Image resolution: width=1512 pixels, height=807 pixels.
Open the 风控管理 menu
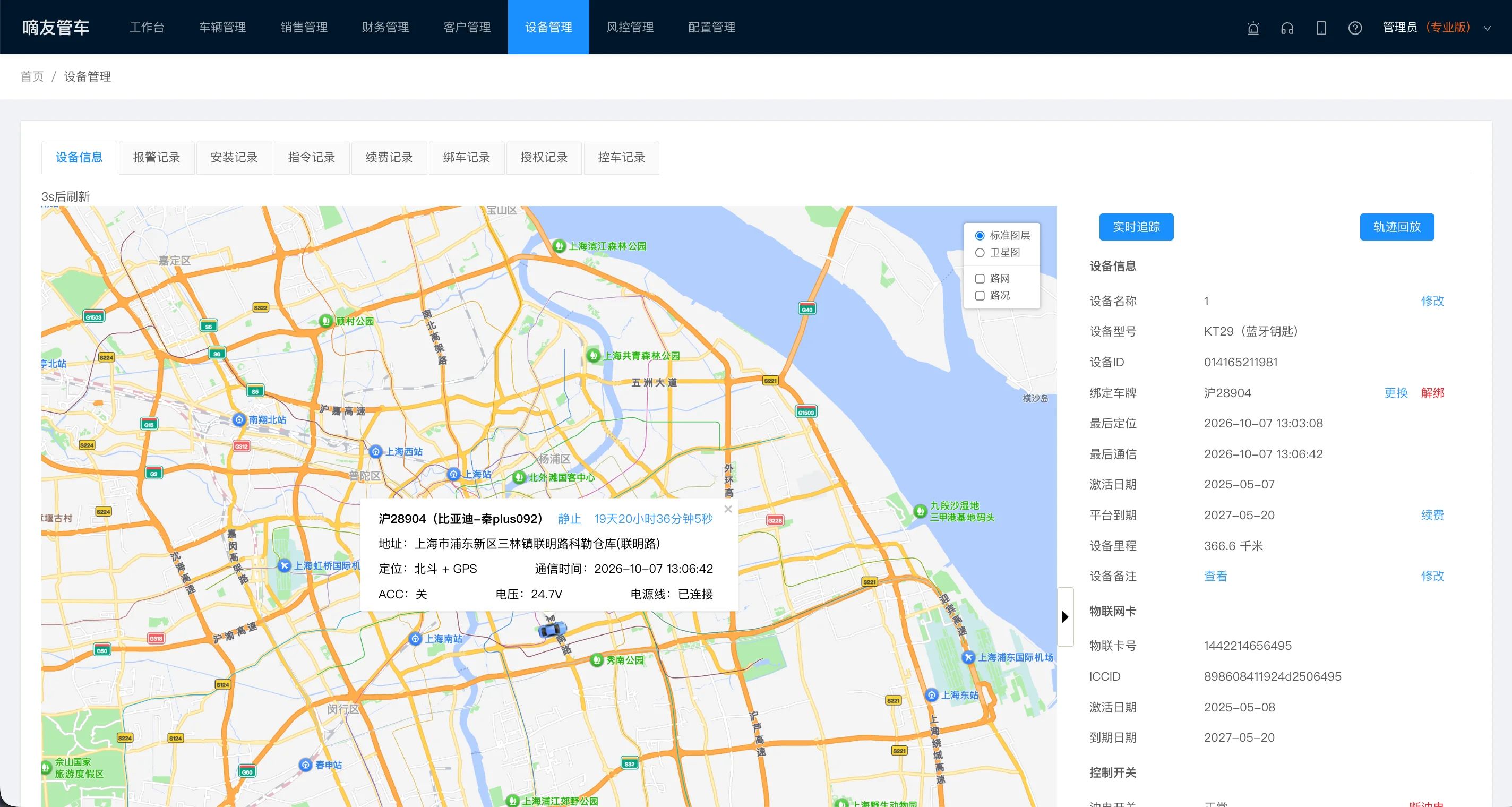coord(630,27)
